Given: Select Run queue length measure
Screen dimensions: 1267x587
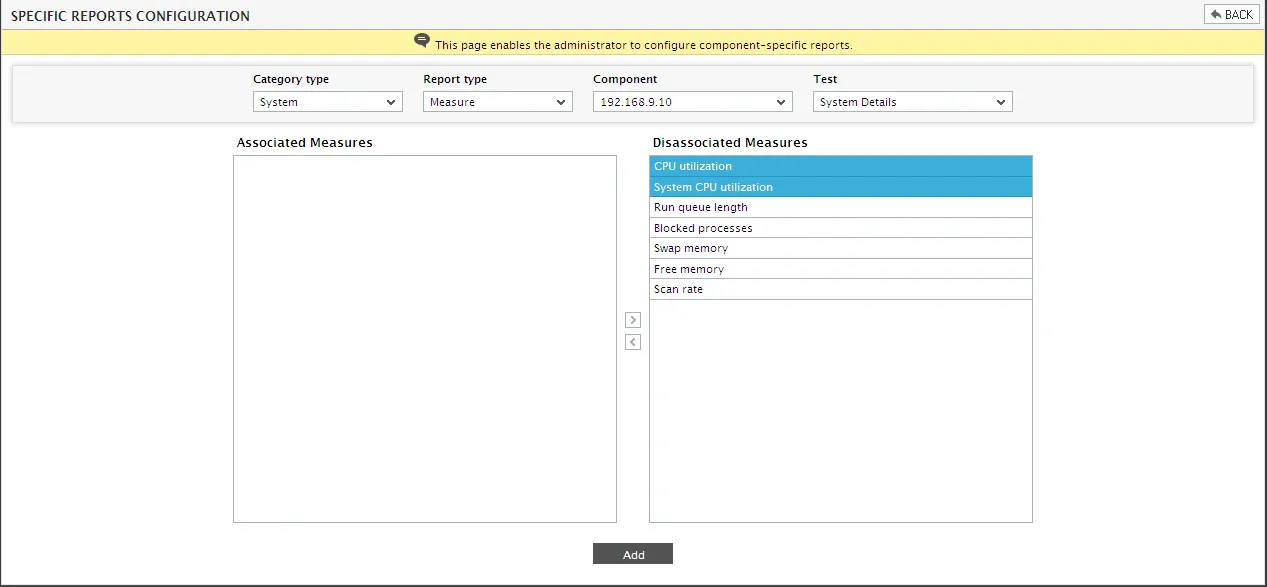Looking at the screenshot, I should pyautogui.click(x=841, y=207).
